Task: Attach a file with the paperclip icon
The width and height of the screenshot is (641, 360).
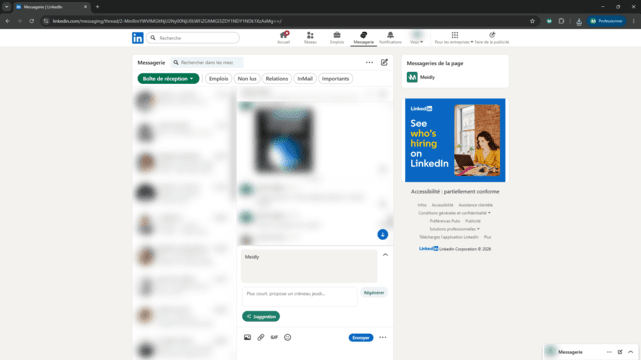Action: pos(261,337)
